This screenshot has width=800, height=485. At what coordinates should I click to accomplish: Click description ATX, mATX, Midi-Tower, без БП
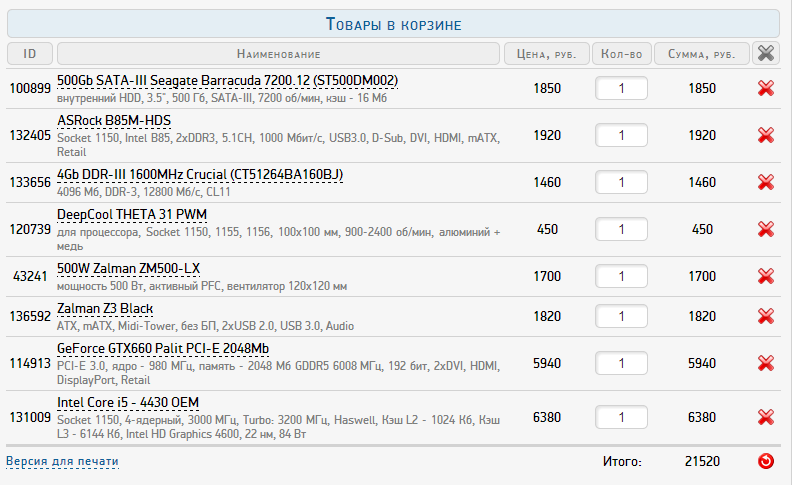tap(205, 326)
